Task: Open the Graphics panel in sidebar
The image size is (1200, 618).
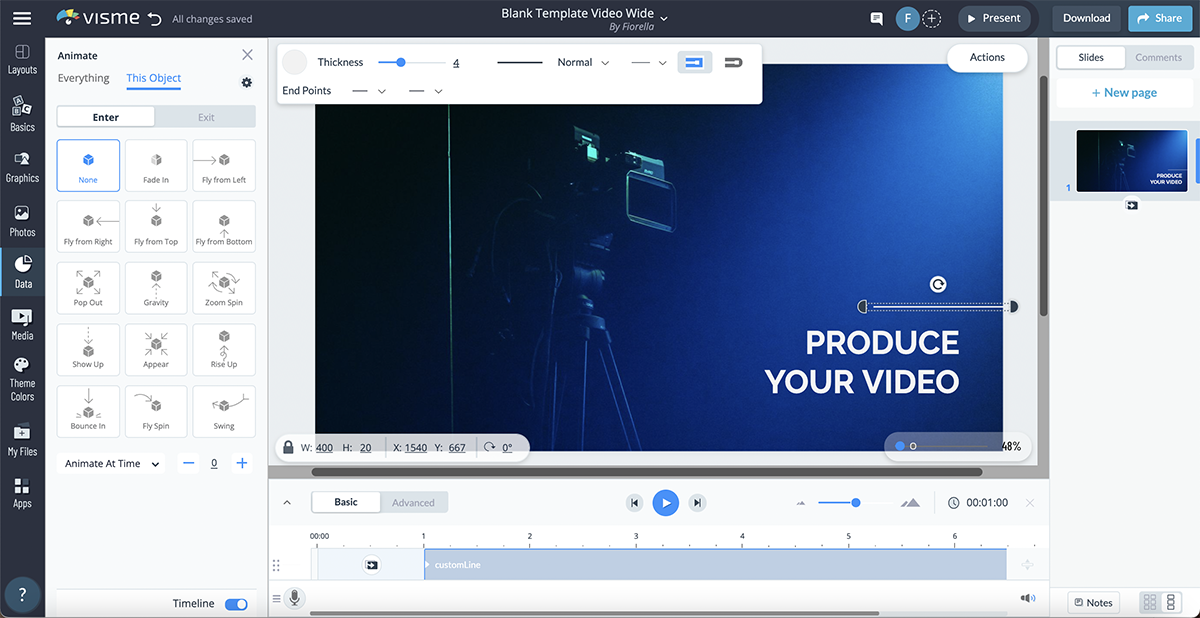Action: (x=22, y=166)
